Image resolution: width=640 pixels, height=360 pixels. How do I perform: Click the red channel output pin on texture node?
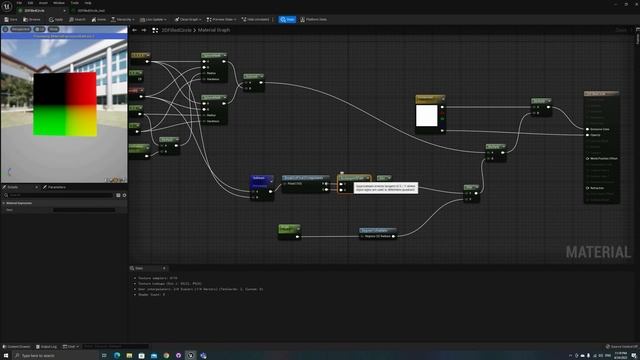point(442,113)
